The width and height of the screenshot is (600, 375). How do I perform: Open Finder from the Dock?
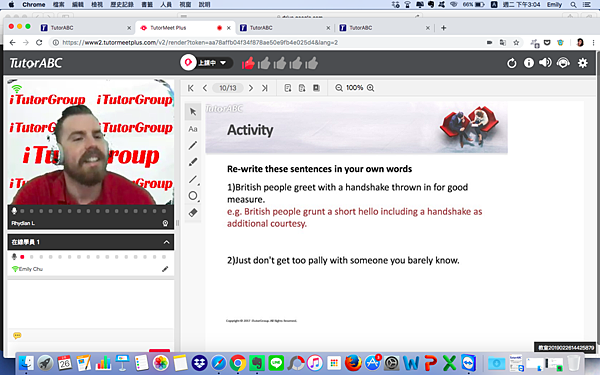[26, 363]
